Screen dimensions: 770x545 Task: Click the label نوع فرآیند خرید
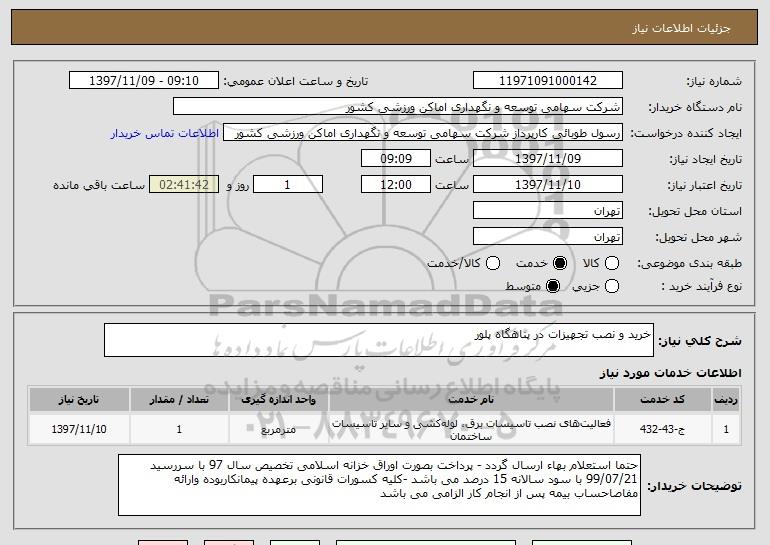point(702,286)
